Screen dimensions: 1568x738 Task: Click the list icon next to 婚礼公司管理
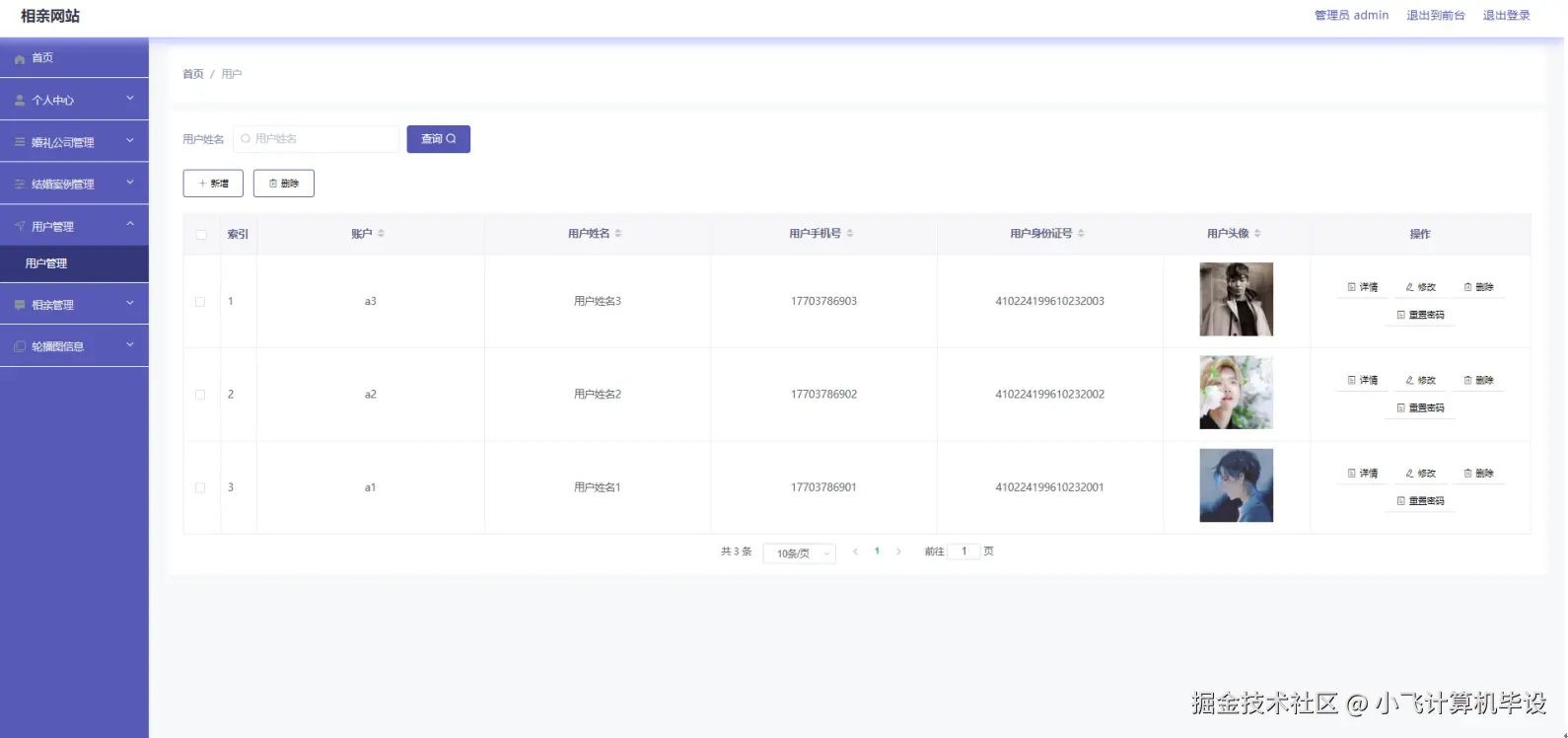point(20,142)
